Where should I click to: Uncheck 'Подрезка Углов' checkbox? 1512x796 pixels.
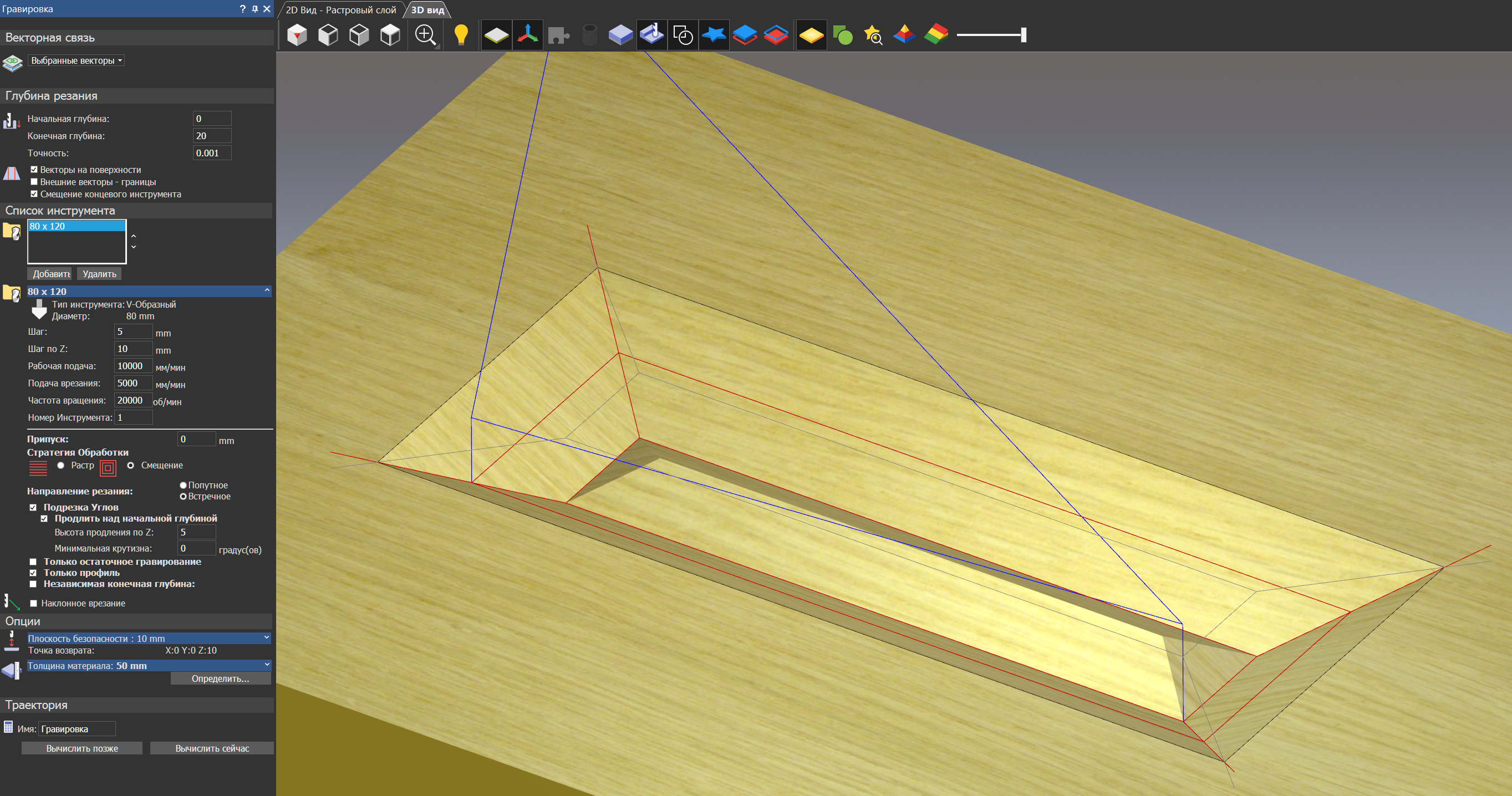(33, 507)
